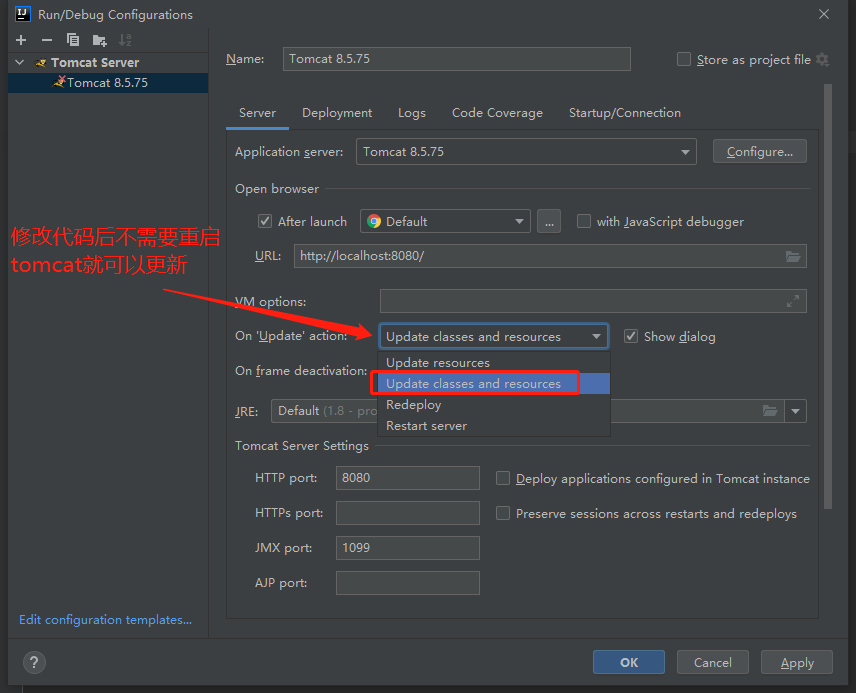Enable Deploy applications configured in Tomcat instance
The height and width of the screenshot is (693, 856).
pyautogui.click(x=503, y=478)
